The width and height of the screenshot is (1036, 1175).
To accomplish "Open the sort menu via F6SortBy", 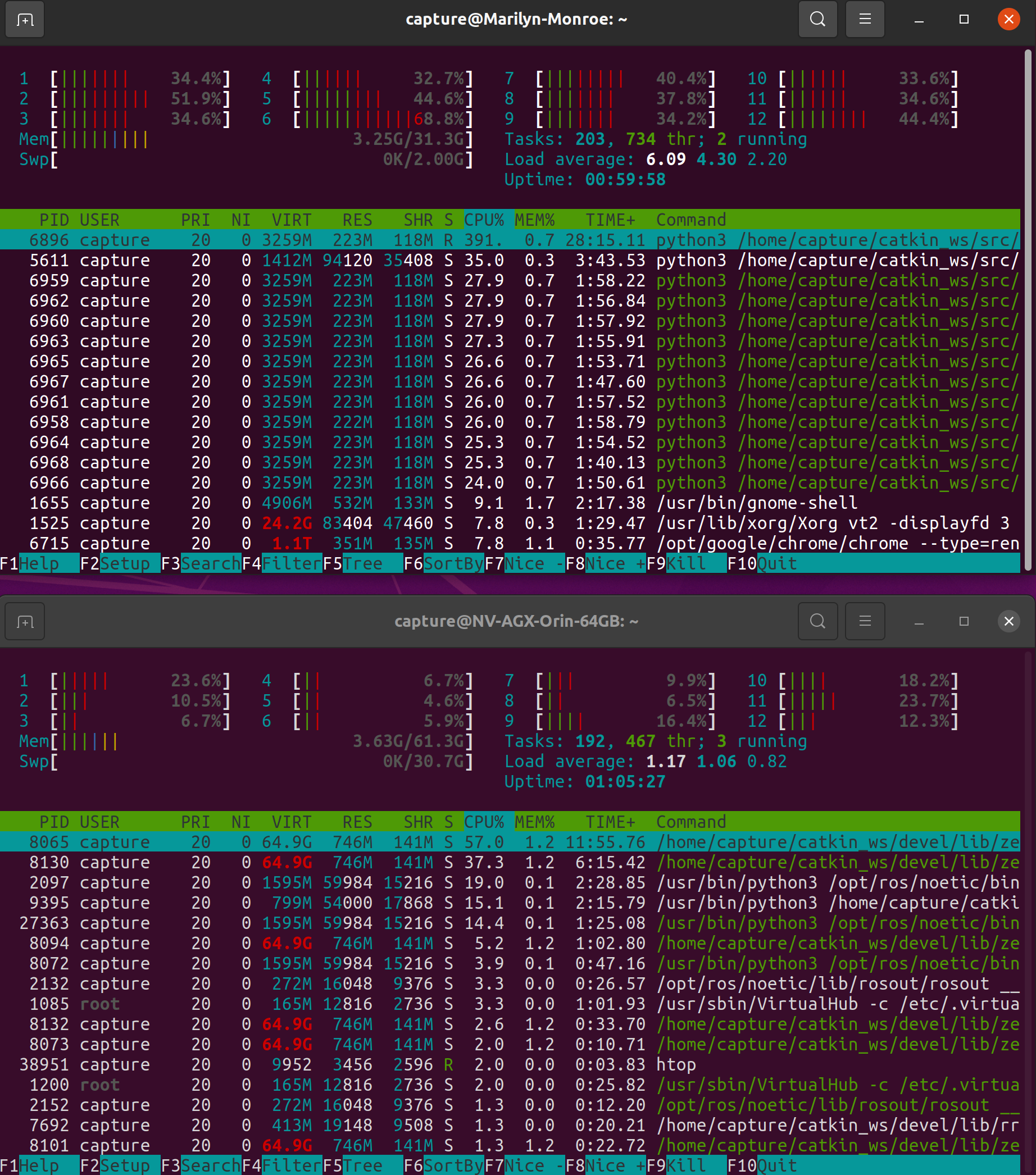I will 444,563.
